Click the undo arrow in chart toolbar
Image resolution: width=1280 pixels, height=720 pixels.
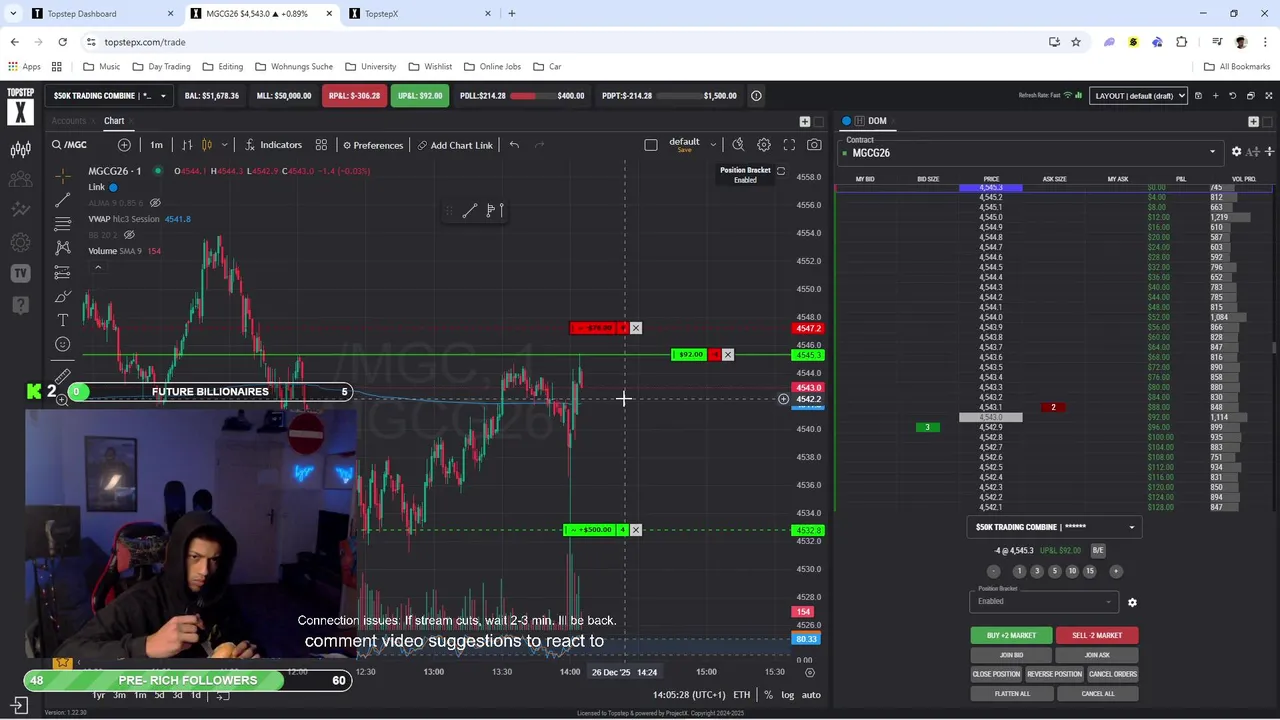514,145
